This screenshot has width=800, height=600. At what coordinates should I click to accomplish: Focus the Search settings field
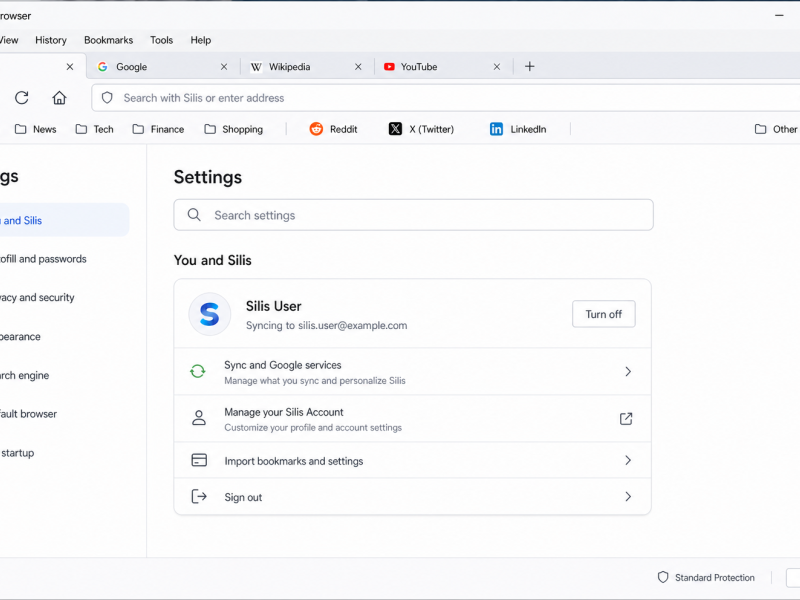pos(413,215)
